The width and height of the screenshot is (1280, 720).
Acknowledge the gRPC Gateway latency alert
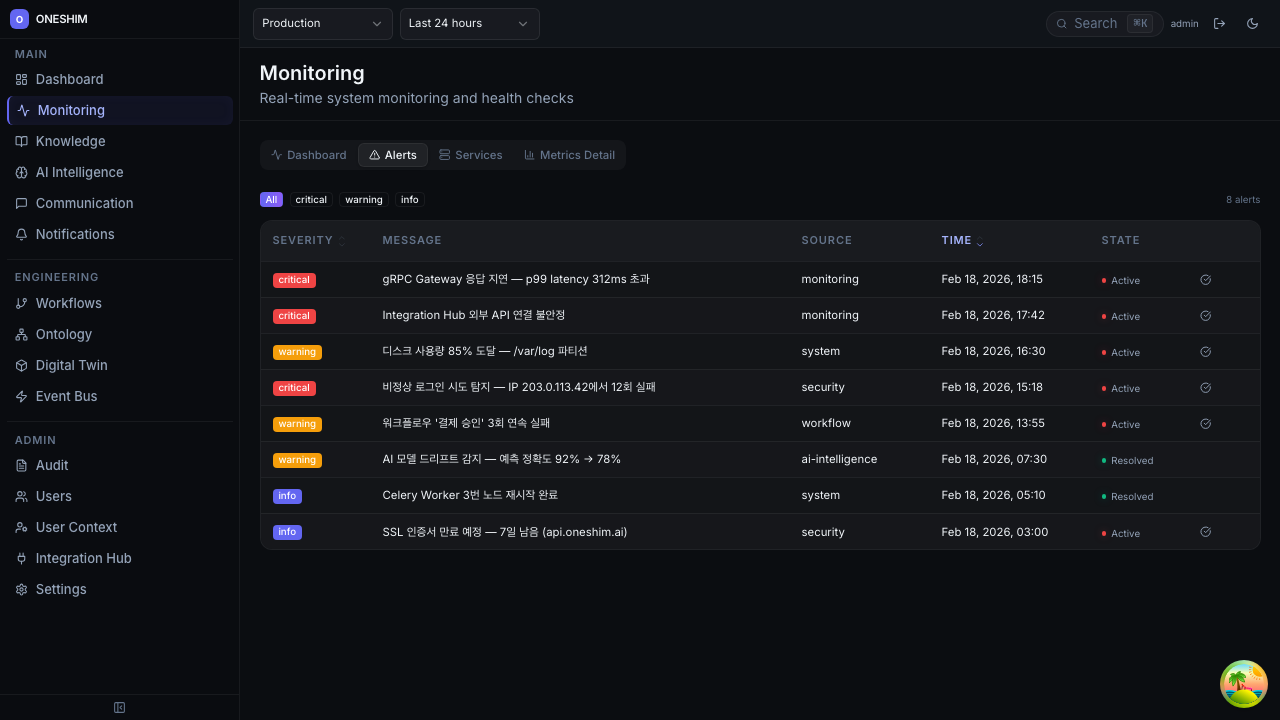[x=1205, y=280]
